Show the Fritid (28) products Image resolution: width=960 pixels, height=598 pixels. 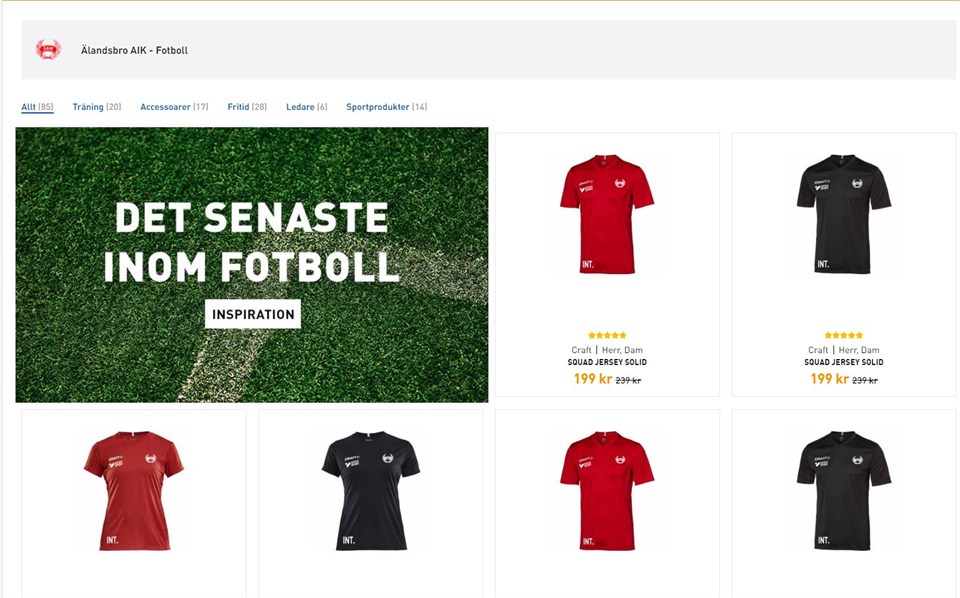click(x=247, y=107)
